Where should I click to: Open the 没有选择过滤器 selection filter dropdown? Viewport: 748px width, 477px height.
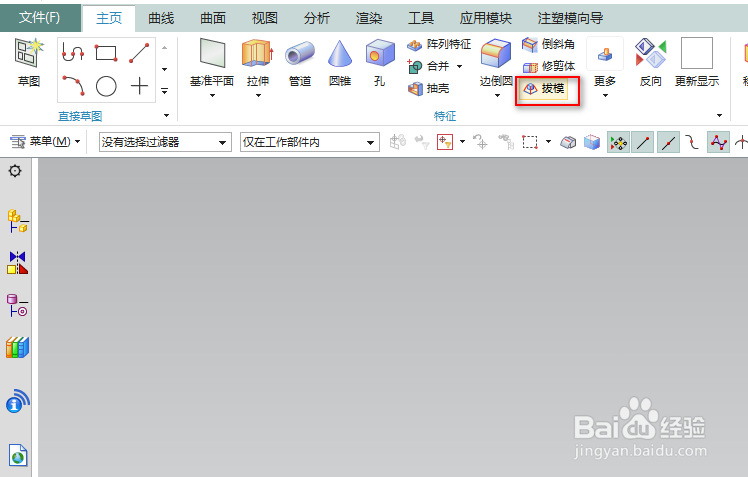(165, 142)
